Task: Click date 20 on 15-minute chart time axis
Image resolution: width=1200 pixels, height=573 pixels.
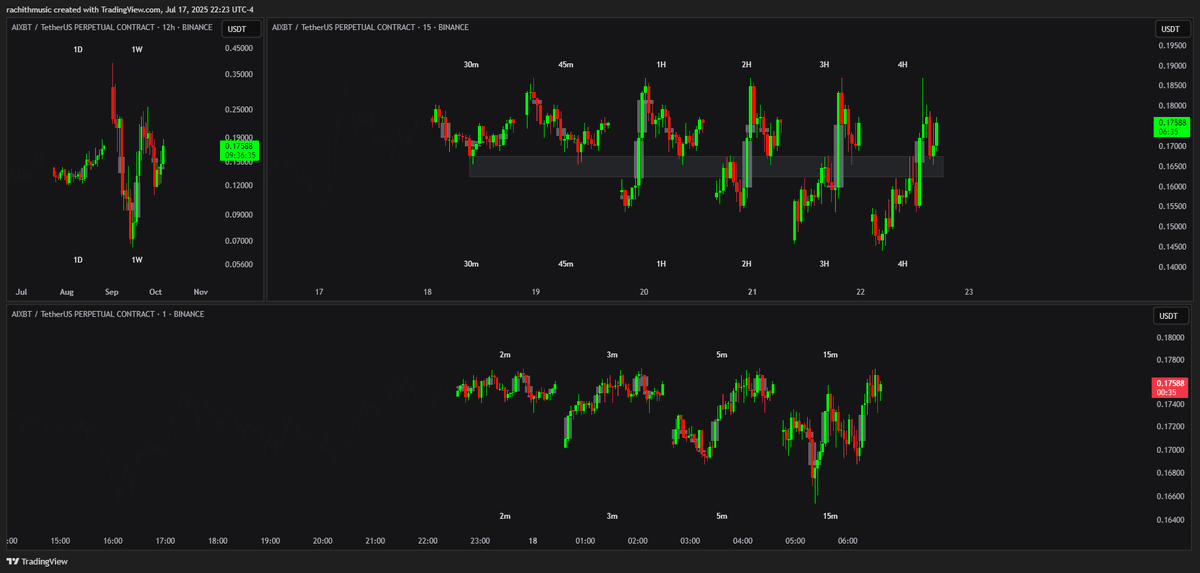Action: [x=644, y=292]
